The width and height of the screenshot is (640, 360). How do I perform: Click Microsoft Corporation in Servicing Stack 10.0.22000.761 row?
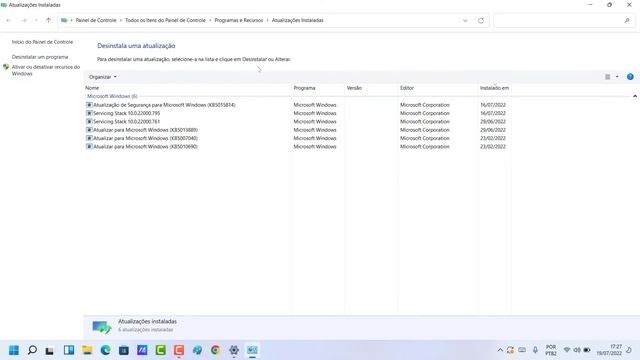(x=424, y=122)
